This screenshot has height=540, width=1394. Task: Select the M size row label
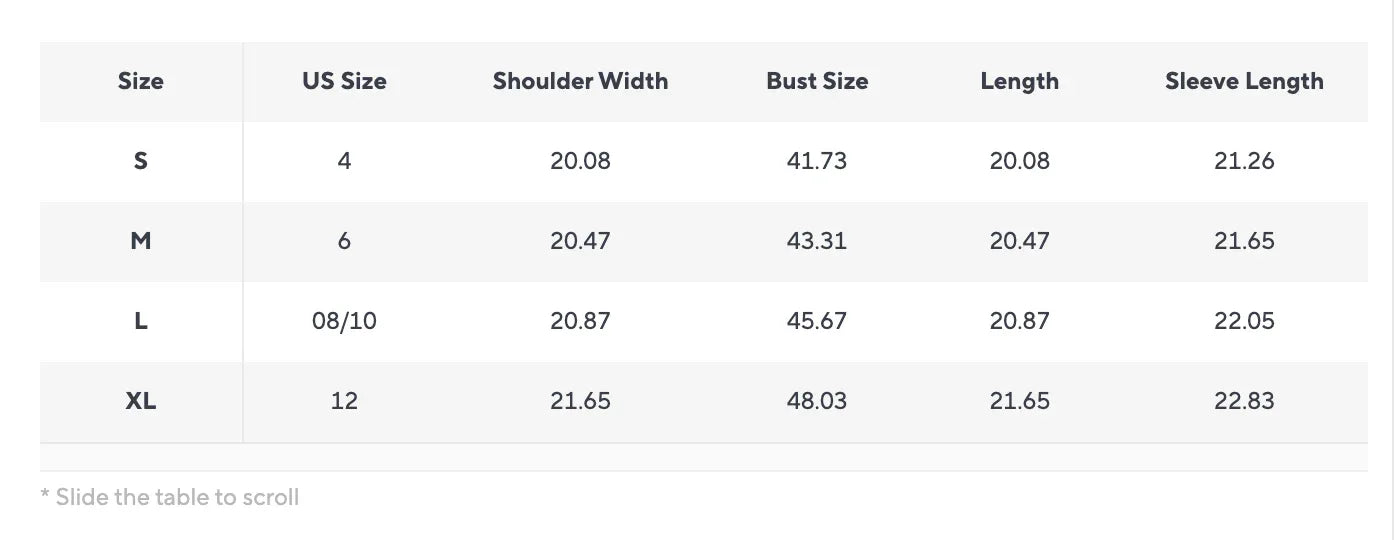tap(141, 241)
